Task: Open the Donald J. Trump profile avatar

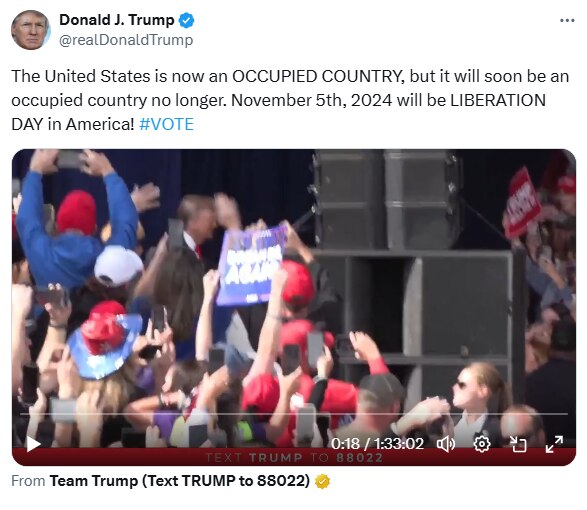Action: click(30, 30)
